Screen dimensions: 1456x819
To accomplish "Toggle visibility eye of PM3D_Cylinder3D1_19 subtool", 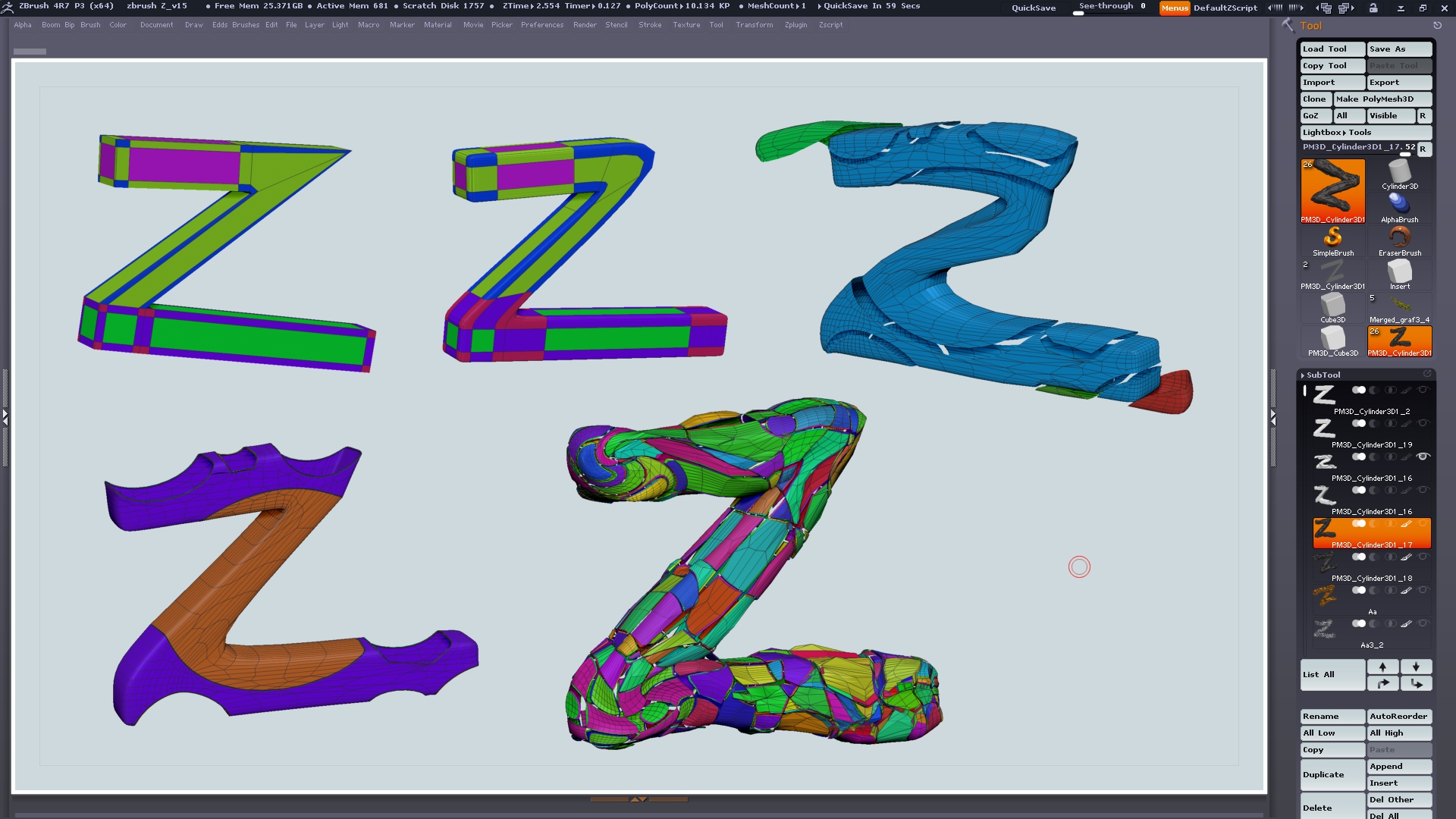I will click(x=1423, y=423).
